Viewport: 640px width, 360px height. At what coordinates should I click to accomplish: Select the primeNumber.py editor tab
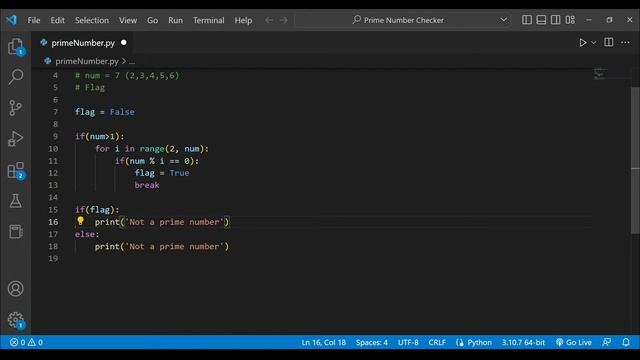83,42
